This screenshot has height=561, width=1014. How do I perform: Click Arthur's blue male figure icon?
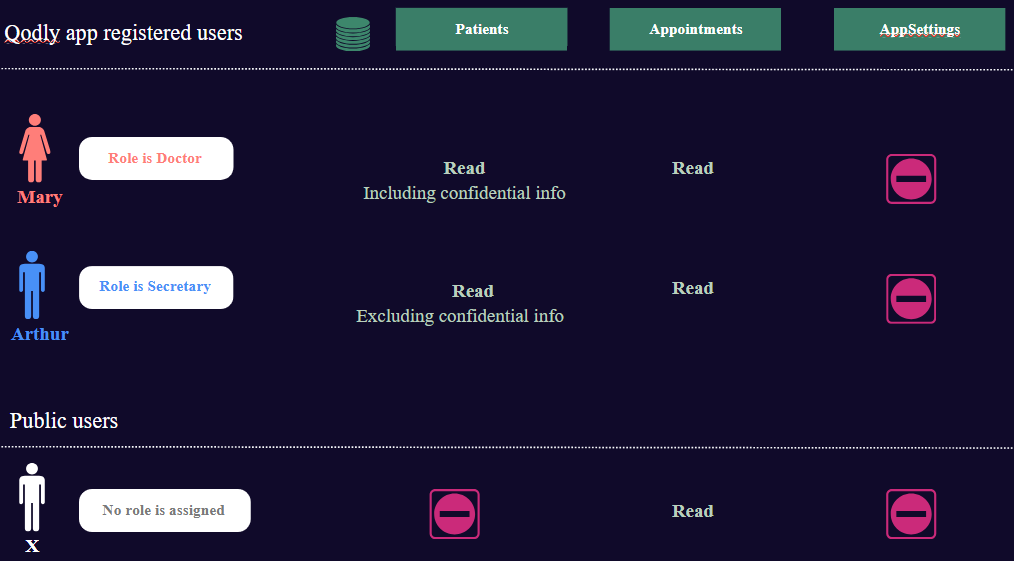point(32,285)
